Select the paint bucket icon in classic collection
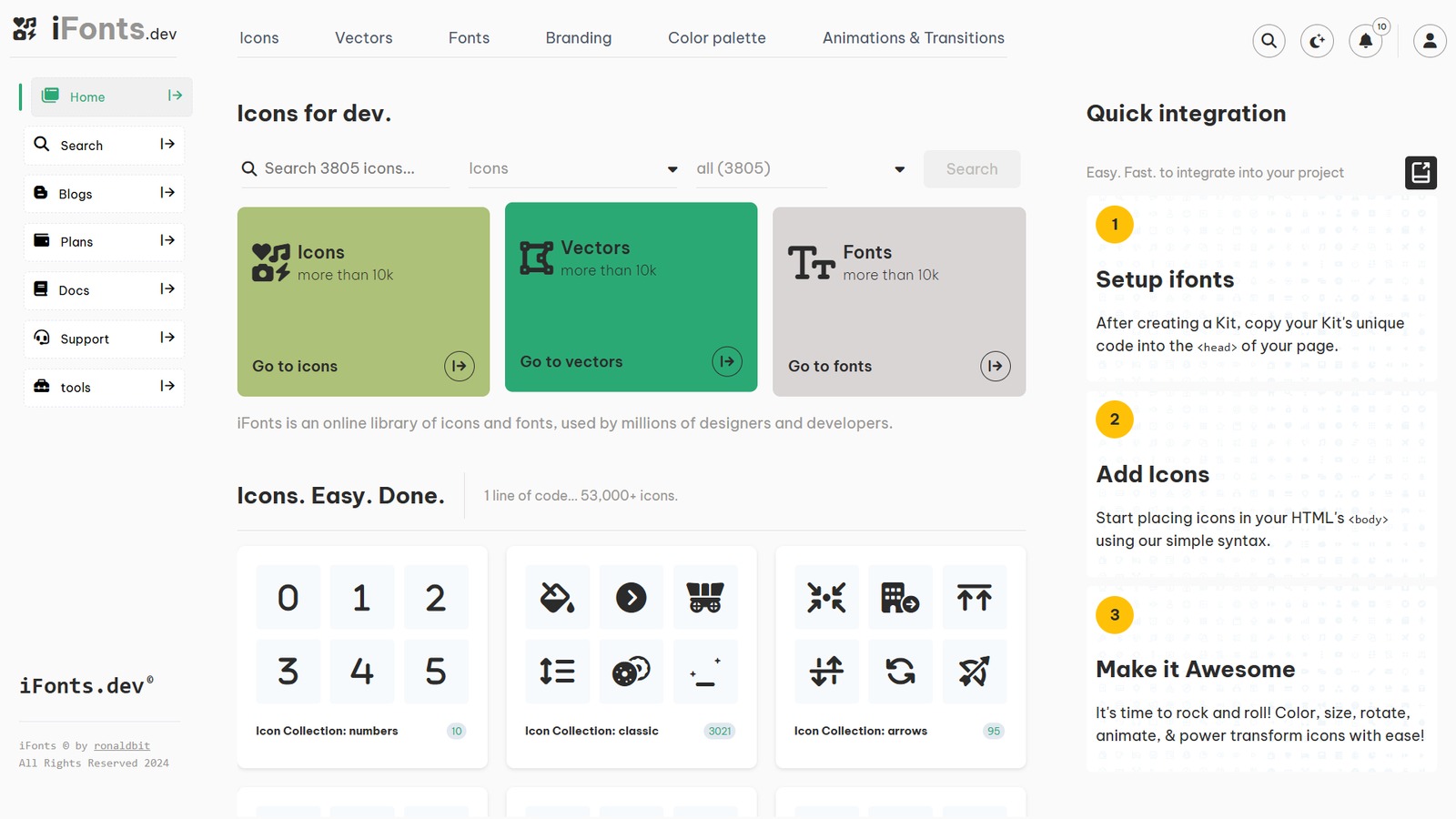Image resolution: width=1456 pixels, height=819 pixels. pos(557,598)
